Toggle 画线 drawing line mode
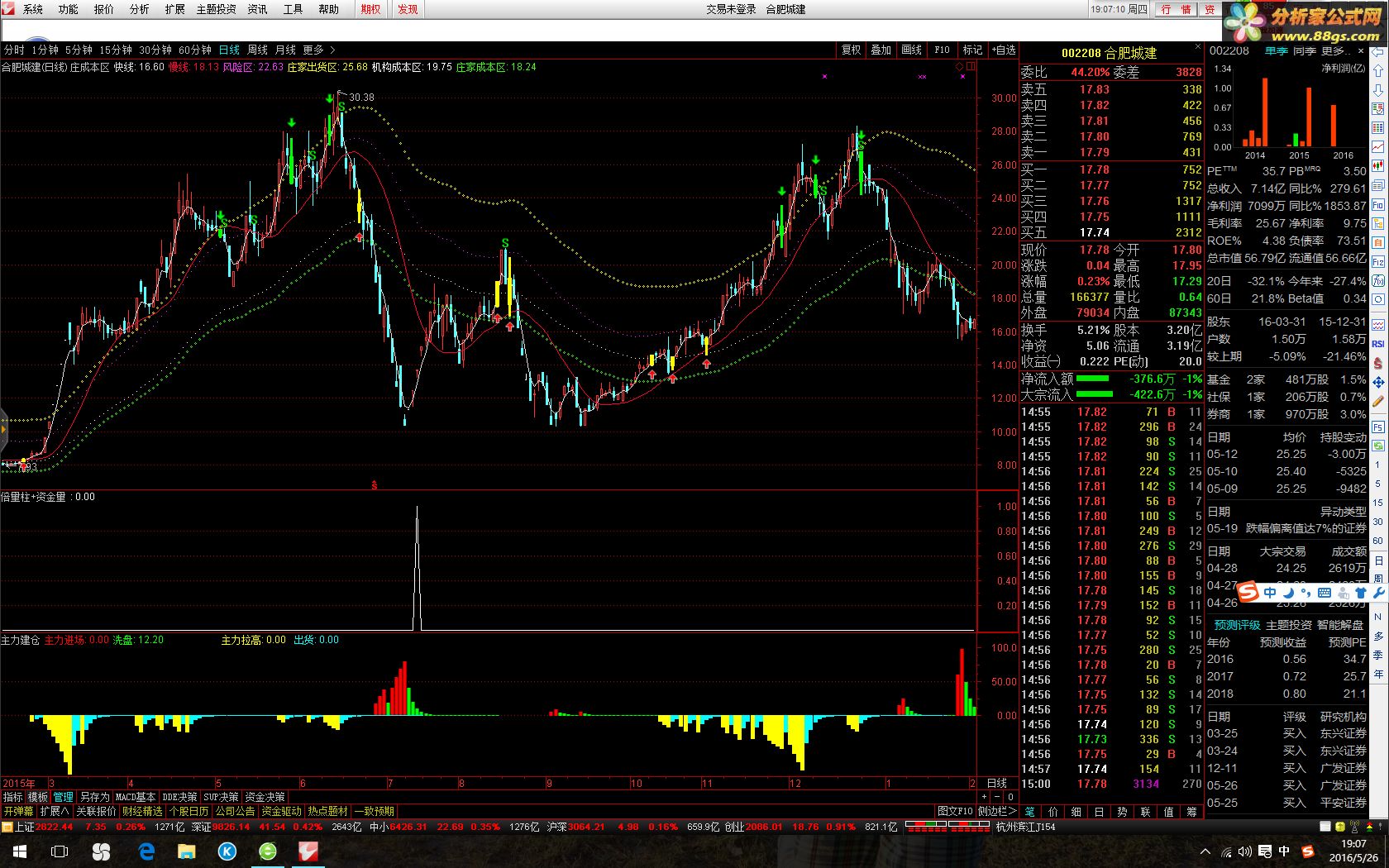Viewport: 1389px width, 868px height. point(911,50)
